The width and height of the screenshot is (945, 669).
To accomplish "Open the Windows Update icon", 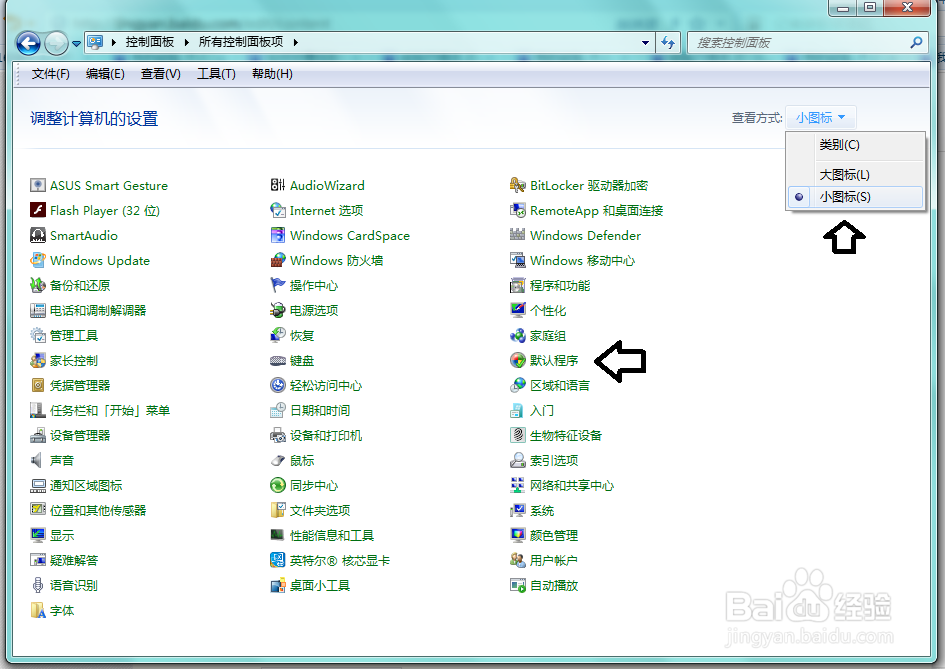I will 38,260.
